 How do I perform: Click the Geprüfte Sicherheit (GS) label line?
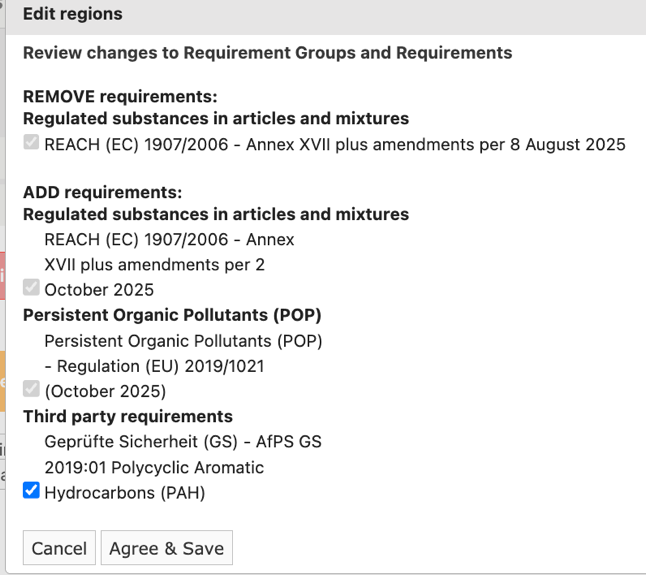(183, 442)
